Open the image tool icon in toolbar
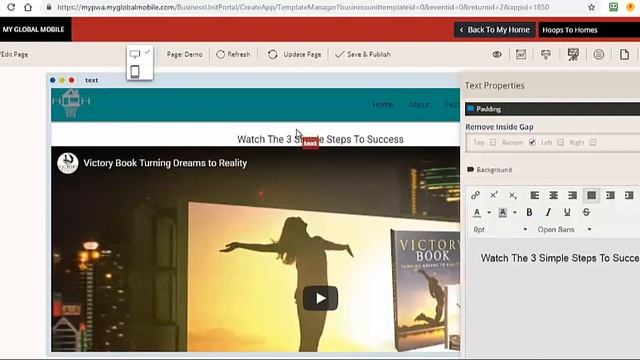The image size is (640, 360). click(521, 54)
